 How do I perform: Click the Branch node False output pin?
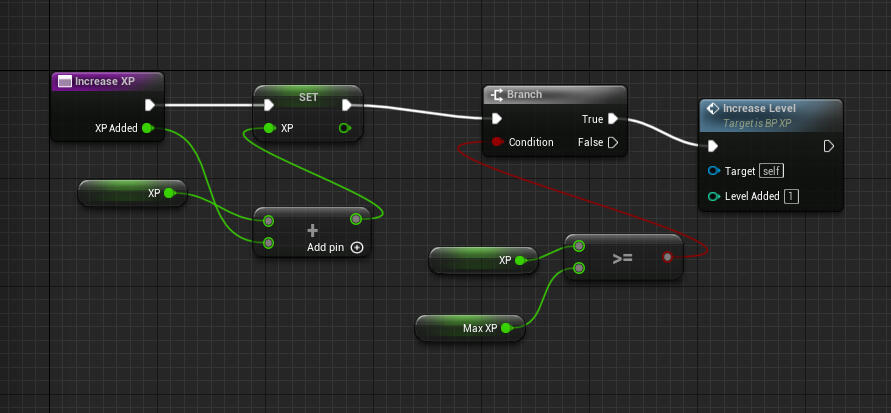click(613, 142)
